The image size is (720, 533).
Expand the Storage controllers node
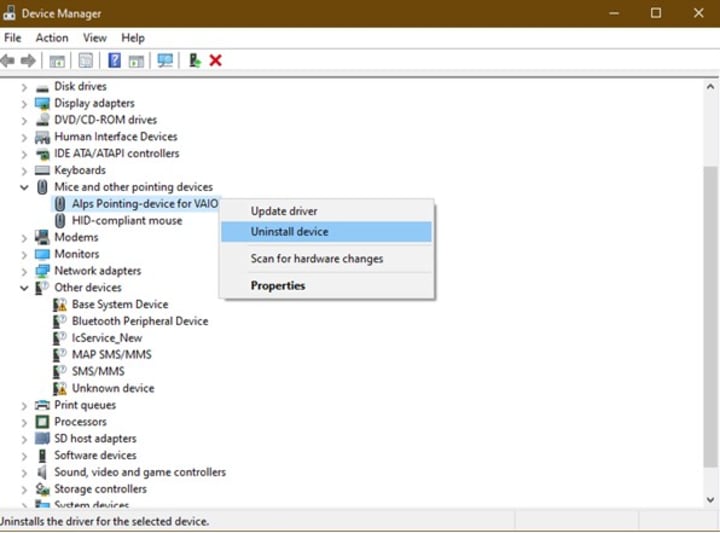tap(24, 489)
